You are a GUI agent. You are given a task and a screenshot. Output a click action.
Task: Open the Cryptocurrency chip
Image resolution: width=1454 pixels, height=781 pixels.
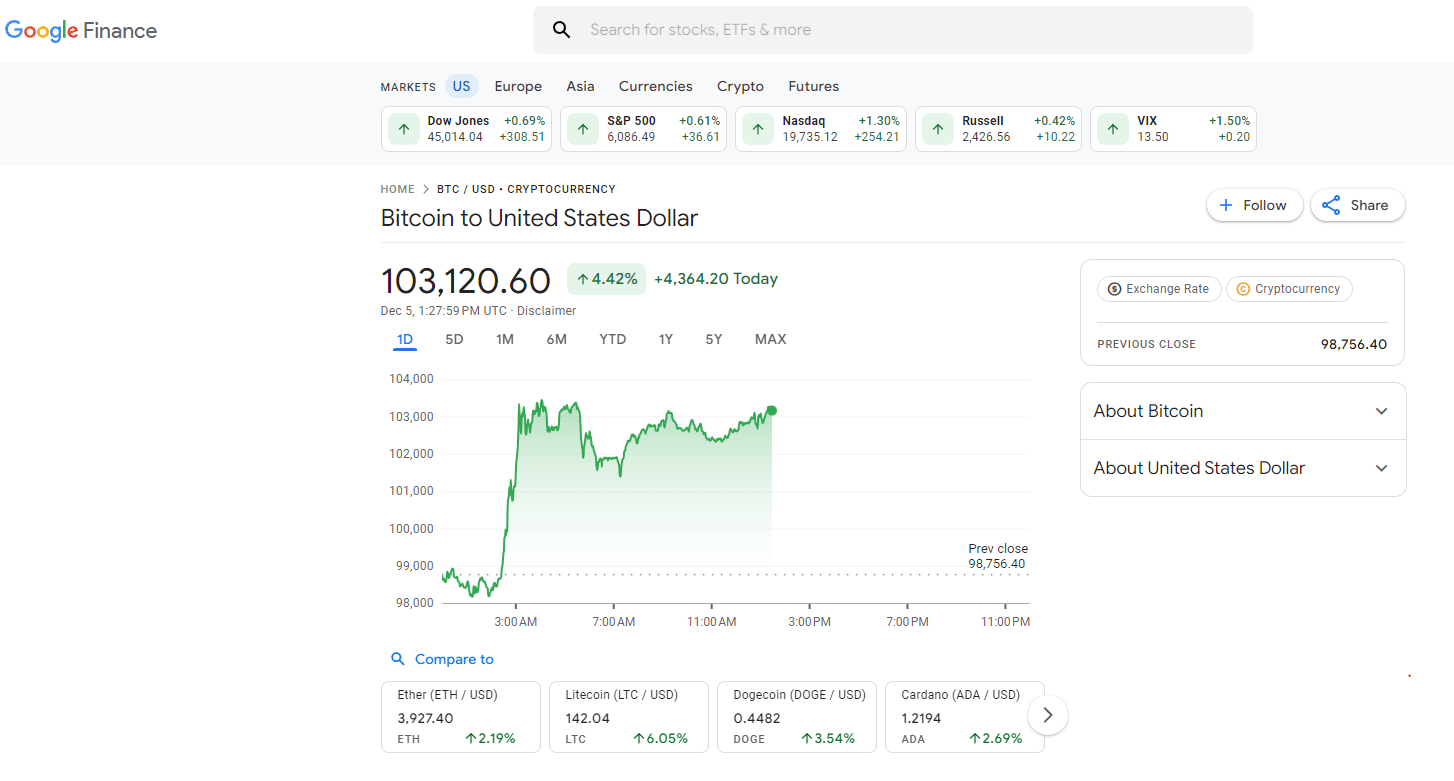1289,289
